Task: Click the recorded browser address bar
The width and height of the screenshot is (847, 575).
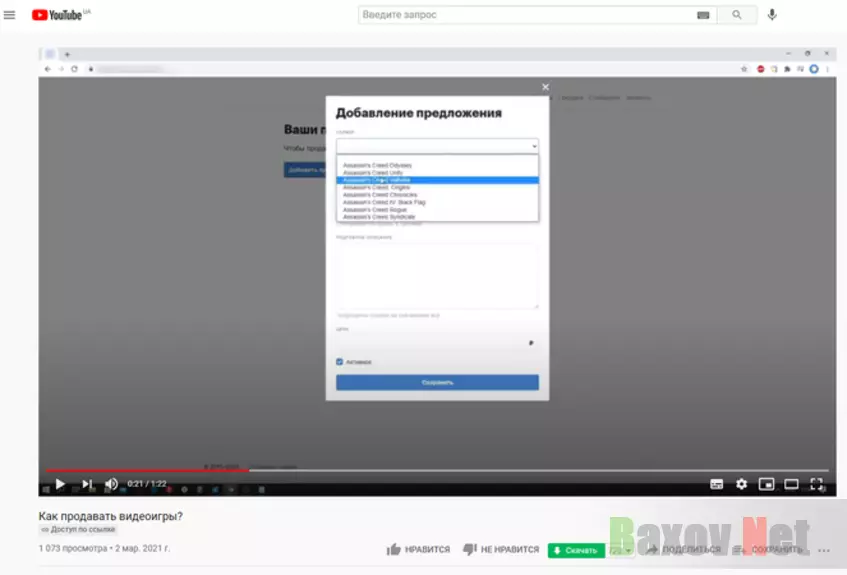Action: [411, 69]
